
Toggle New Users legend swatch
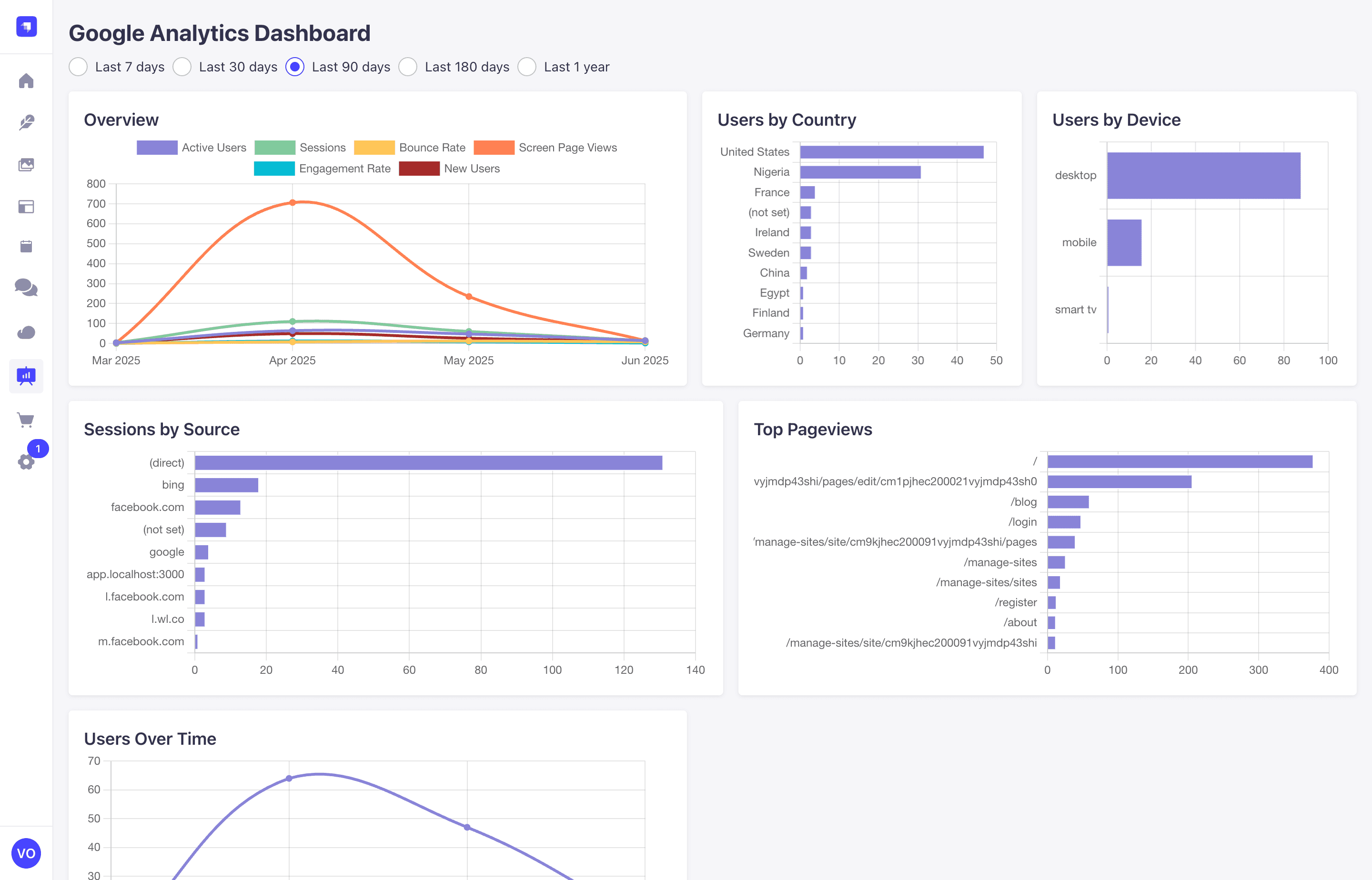(x=420, y=169)
